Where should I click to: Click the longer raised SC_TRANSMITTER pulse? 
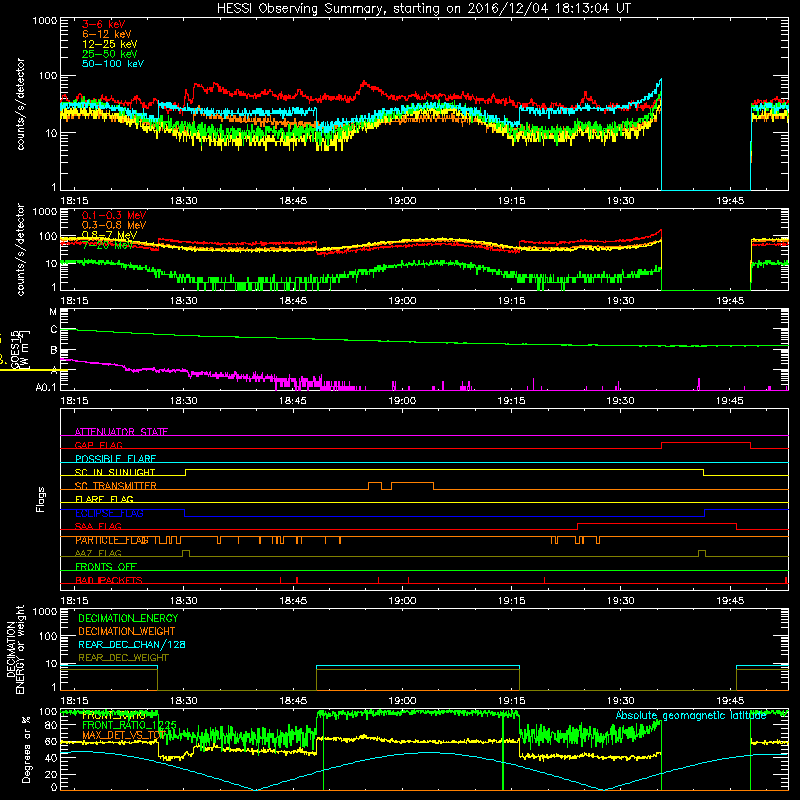click(x=412, y=483)
